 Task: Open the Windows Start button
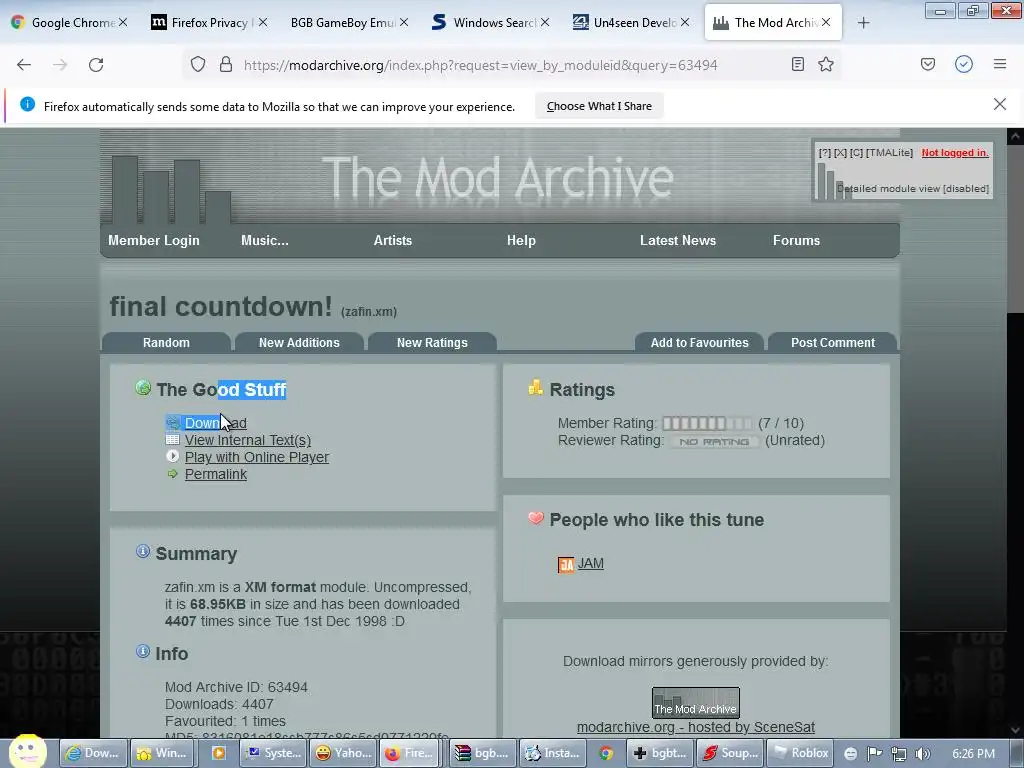click(27, 752)
